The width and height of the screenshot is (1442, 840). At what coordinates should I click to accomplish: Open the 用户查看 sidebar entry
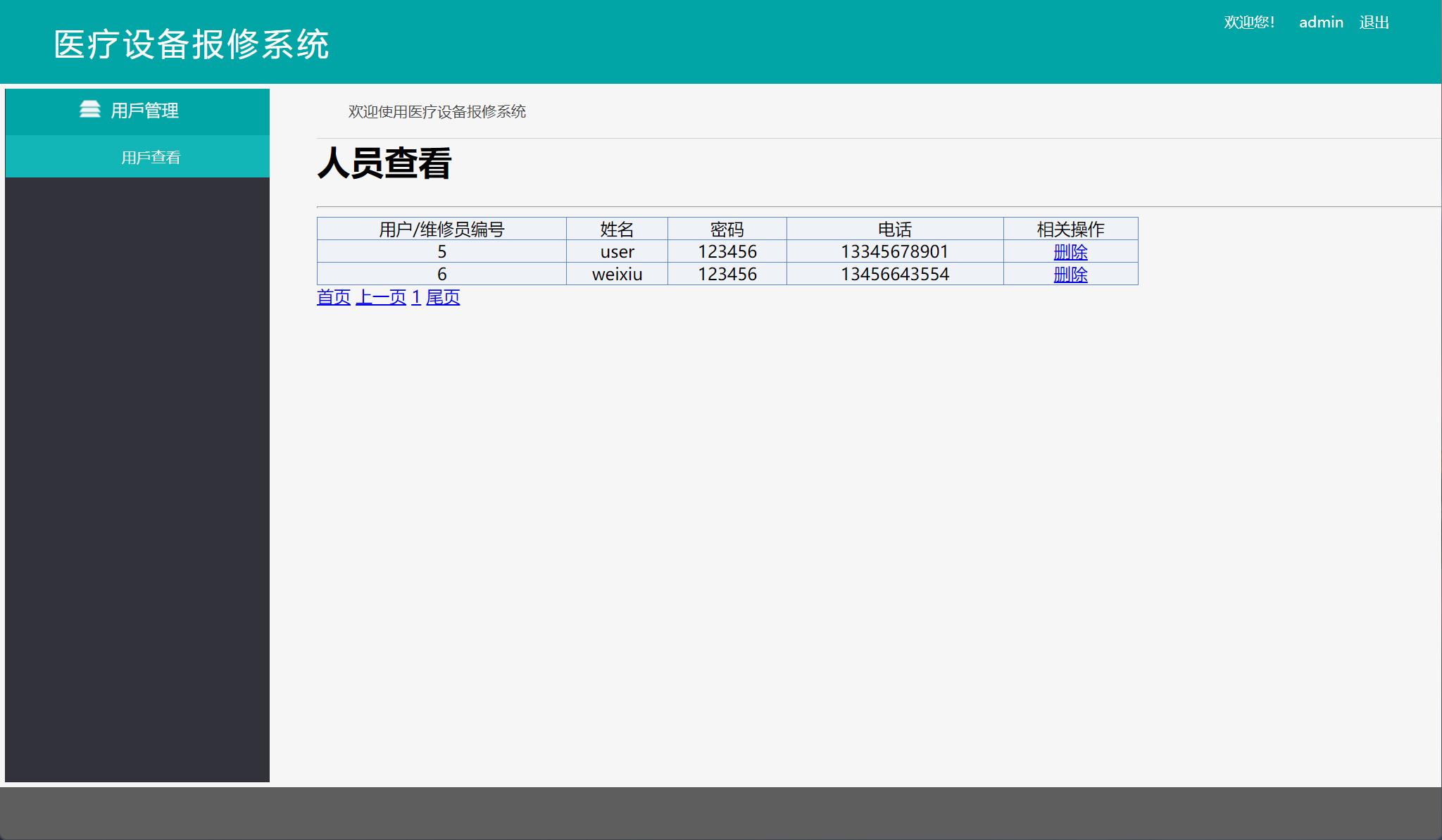150,156
